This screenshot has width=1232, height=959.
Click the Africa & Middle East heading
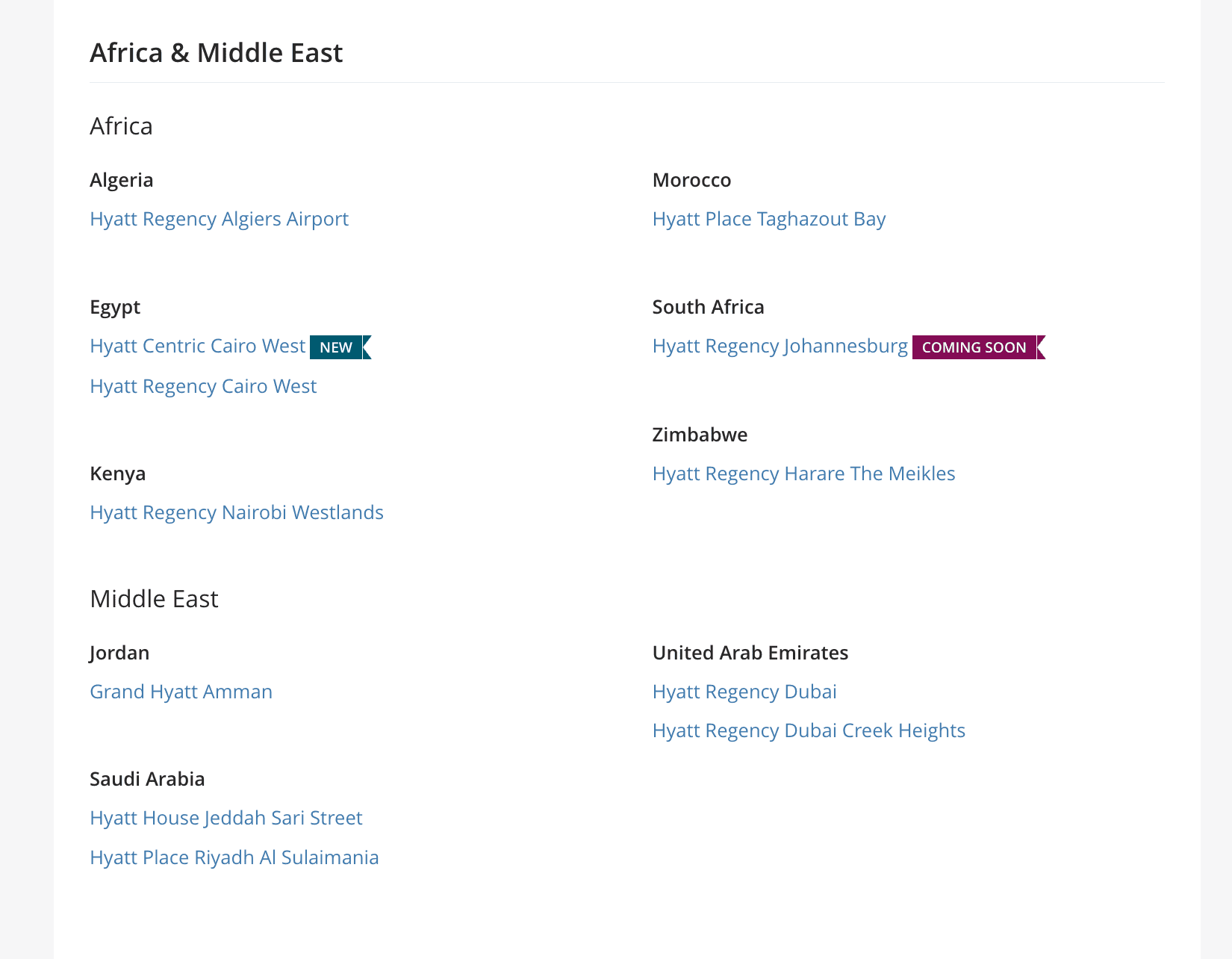(217, 53)
